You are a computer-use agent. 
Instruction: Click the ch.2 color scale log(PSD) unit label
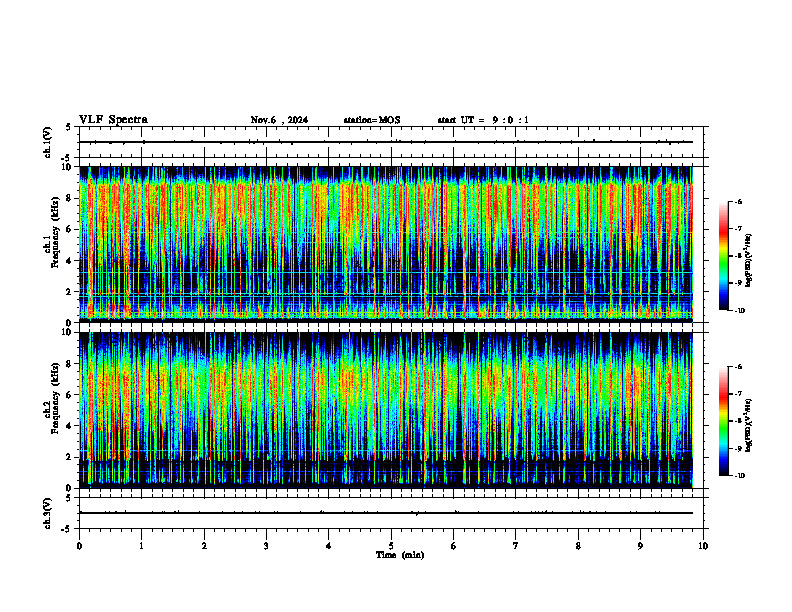[749, 425]
